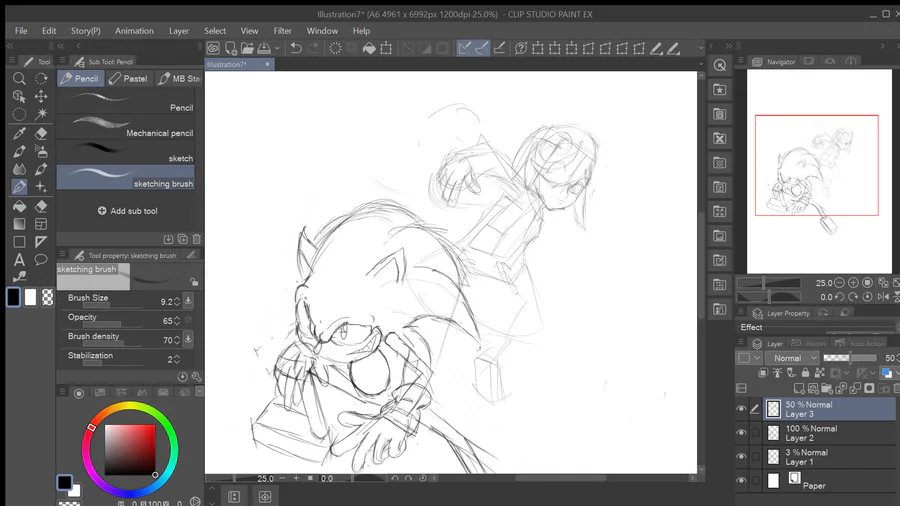Click Quick Access search icon in right dock
The image size is (900, 506).
pyautogui.click(x=720, y=65)
